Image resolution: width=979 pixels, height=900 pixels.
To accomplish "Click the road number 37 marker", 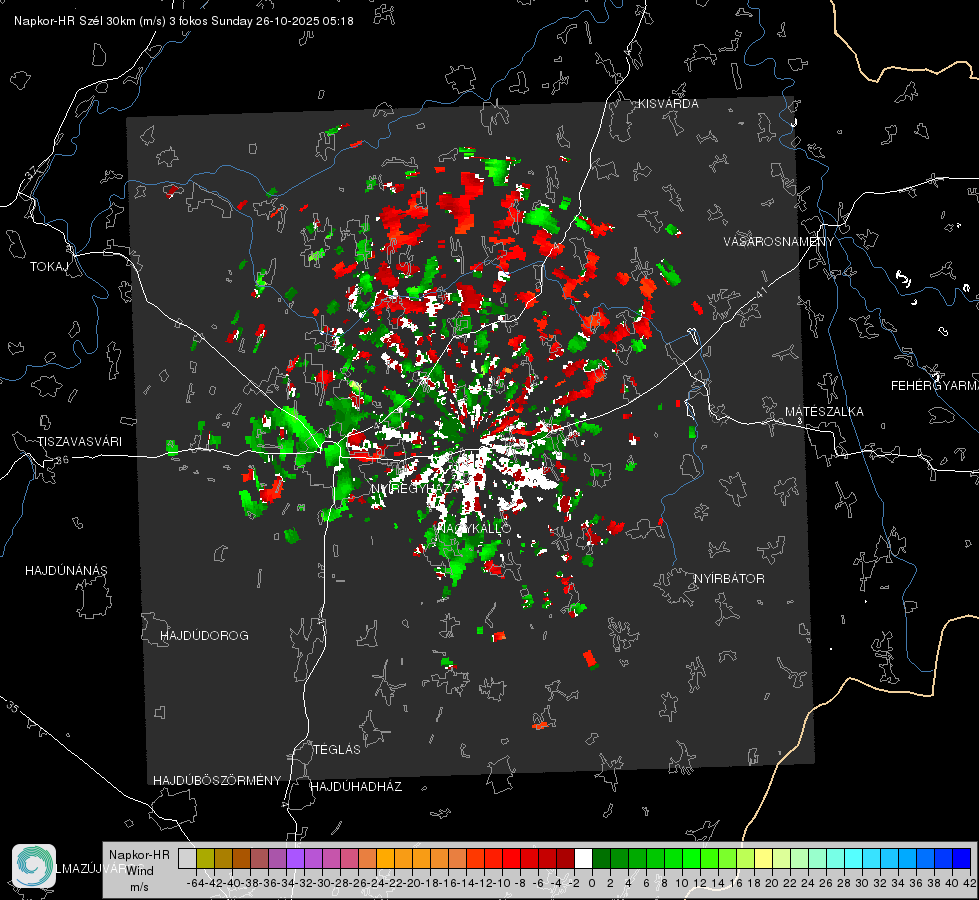I will (x=32, y=172).
